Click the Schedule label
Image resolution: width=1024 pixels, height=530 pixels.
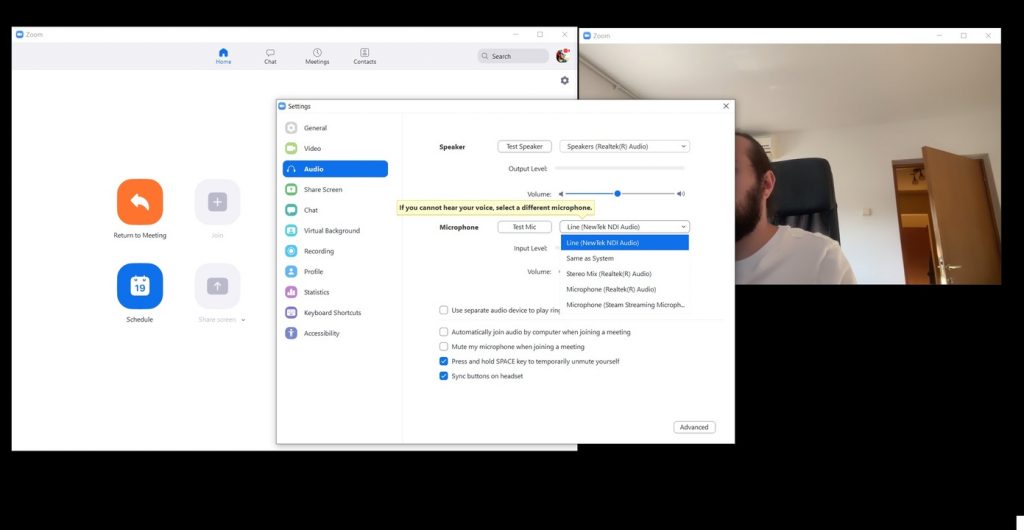click(x=140, y=320)
